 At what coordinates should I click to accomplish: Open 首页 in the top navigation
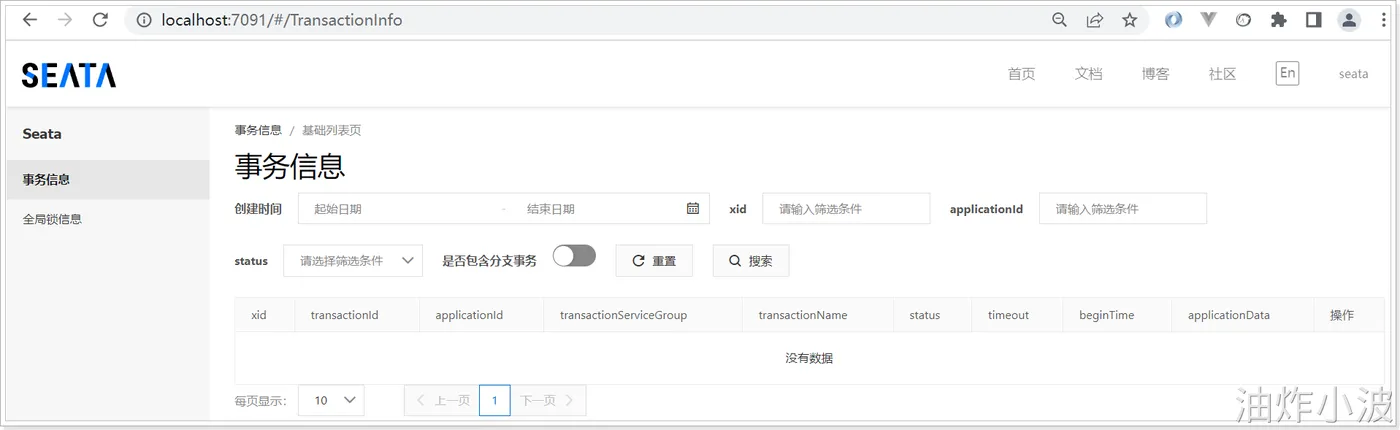pos(1021,74)
